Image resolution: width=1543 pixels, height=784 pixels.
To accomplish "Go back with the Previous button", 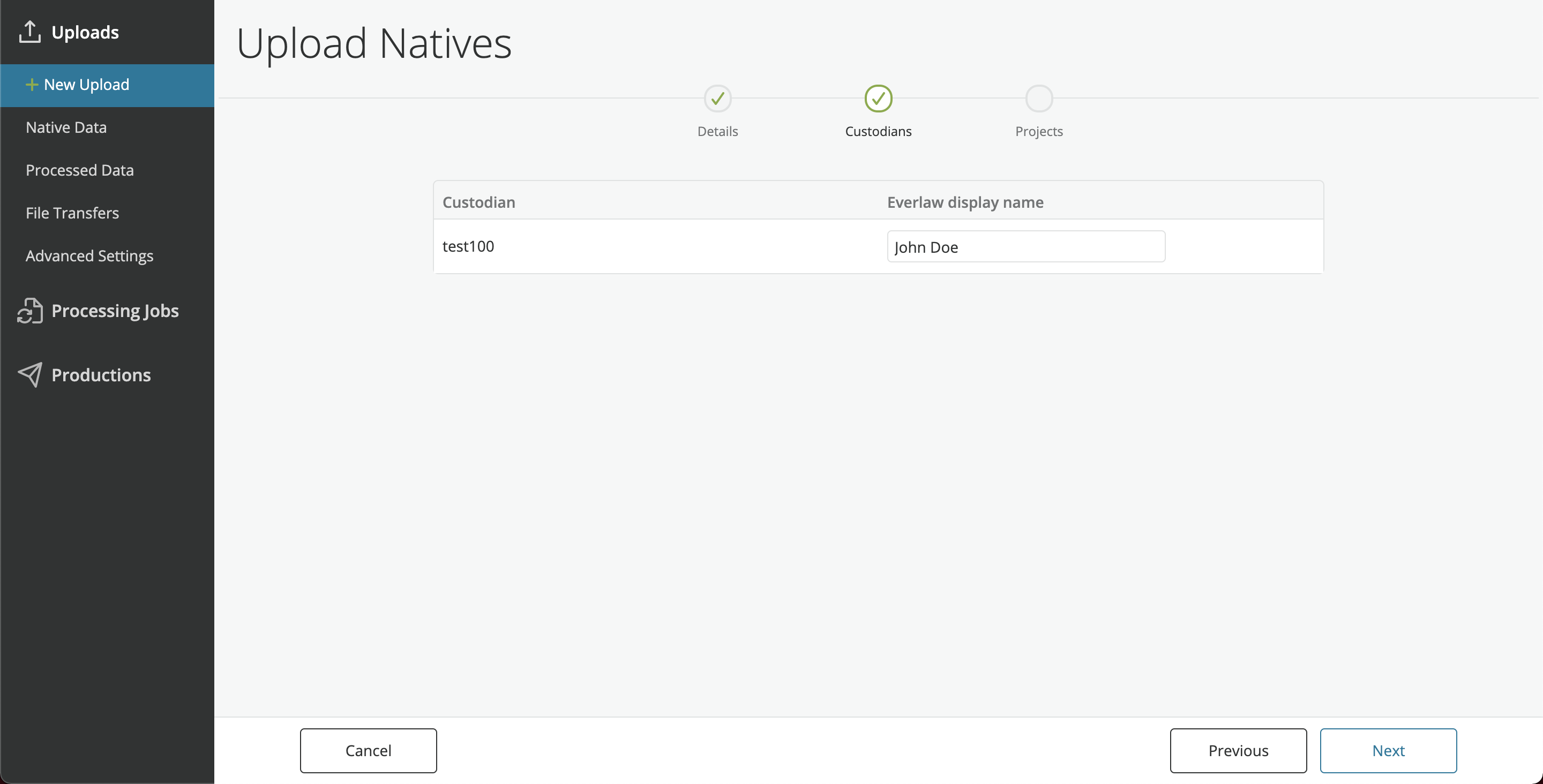I will coord(1238,750).
